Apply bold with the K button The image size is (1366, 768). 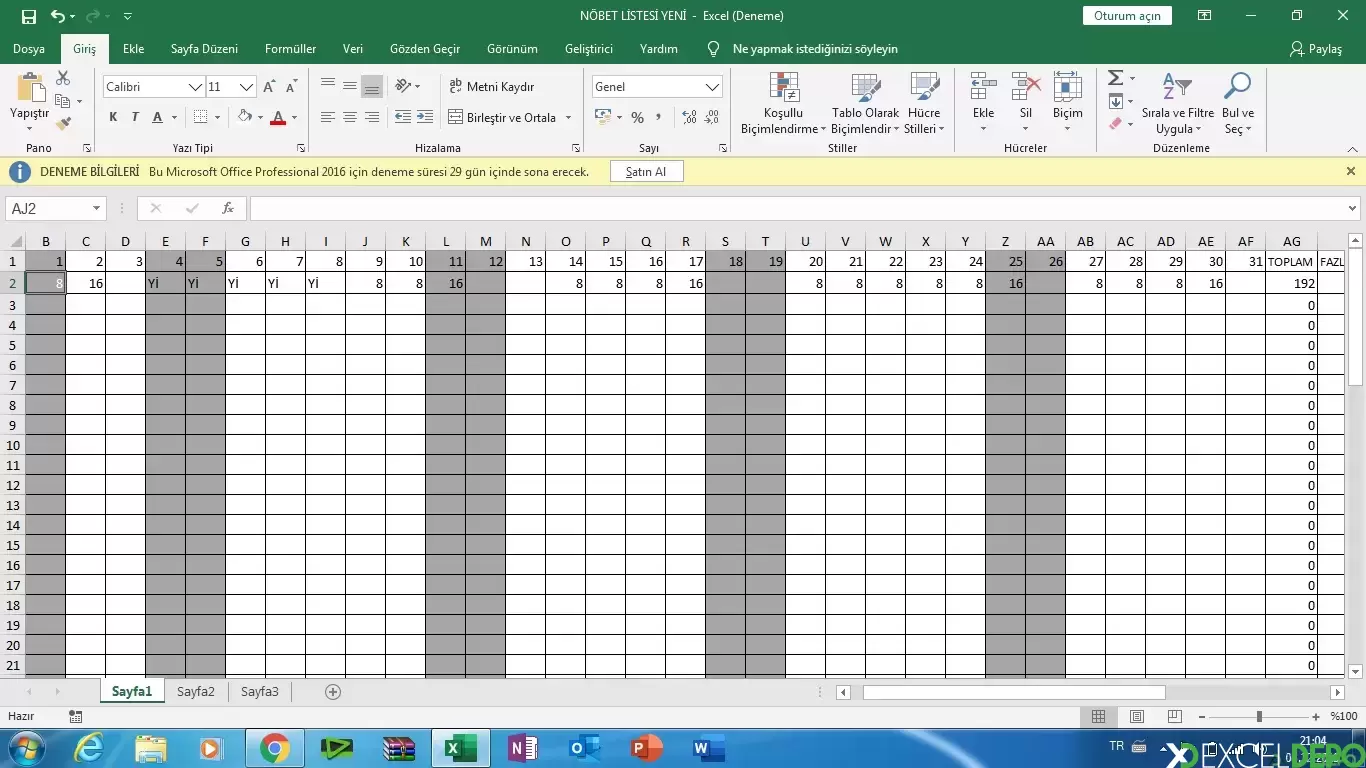click(x=113, y=117)
